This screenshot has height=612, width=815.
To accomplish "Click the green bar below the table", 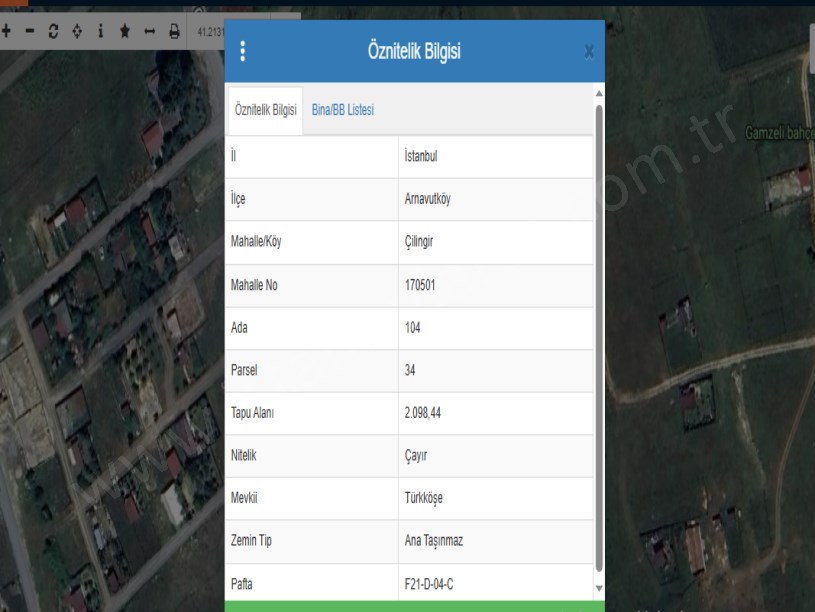I will point(414,606).
